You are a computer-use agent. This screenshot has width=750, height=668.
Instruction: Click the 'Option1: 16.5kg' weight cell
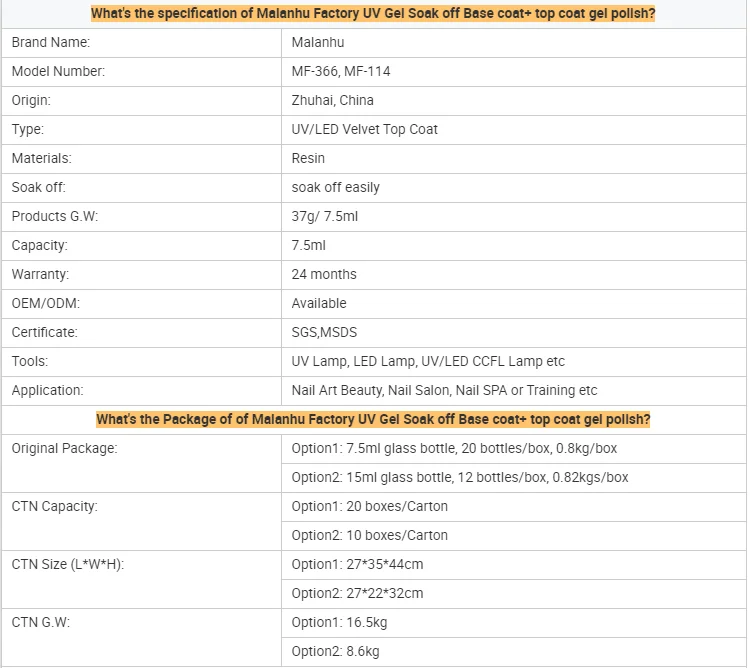(x=340, y=623)
